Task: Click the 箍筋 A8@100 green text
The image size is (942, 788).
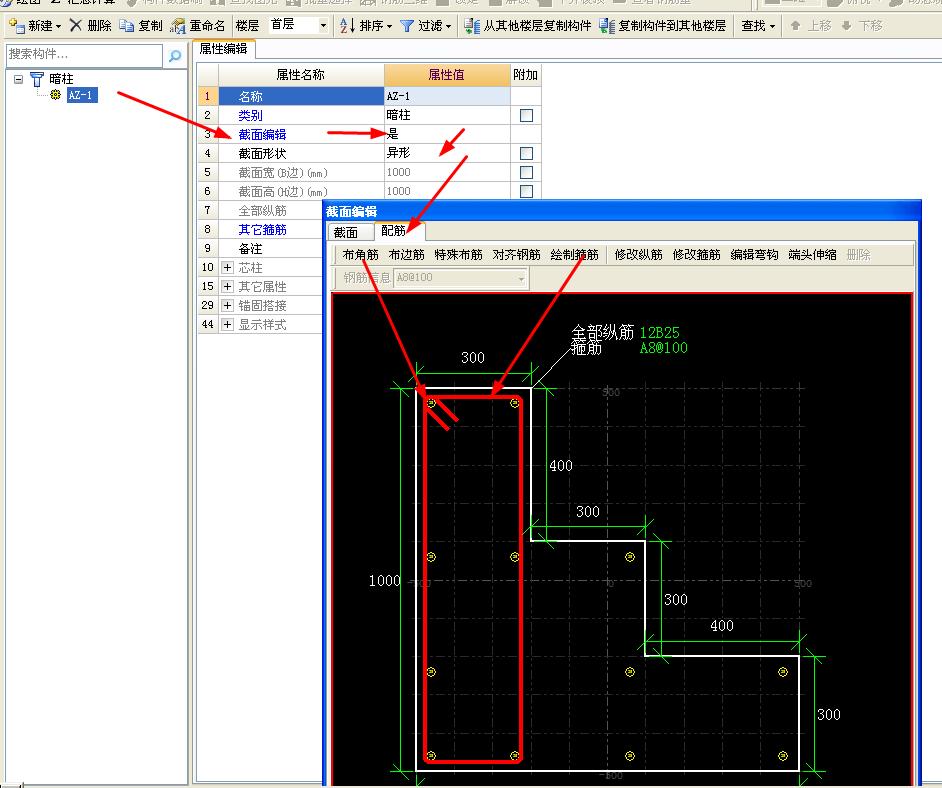Action: pyautogui.click(x=663, y=348)
